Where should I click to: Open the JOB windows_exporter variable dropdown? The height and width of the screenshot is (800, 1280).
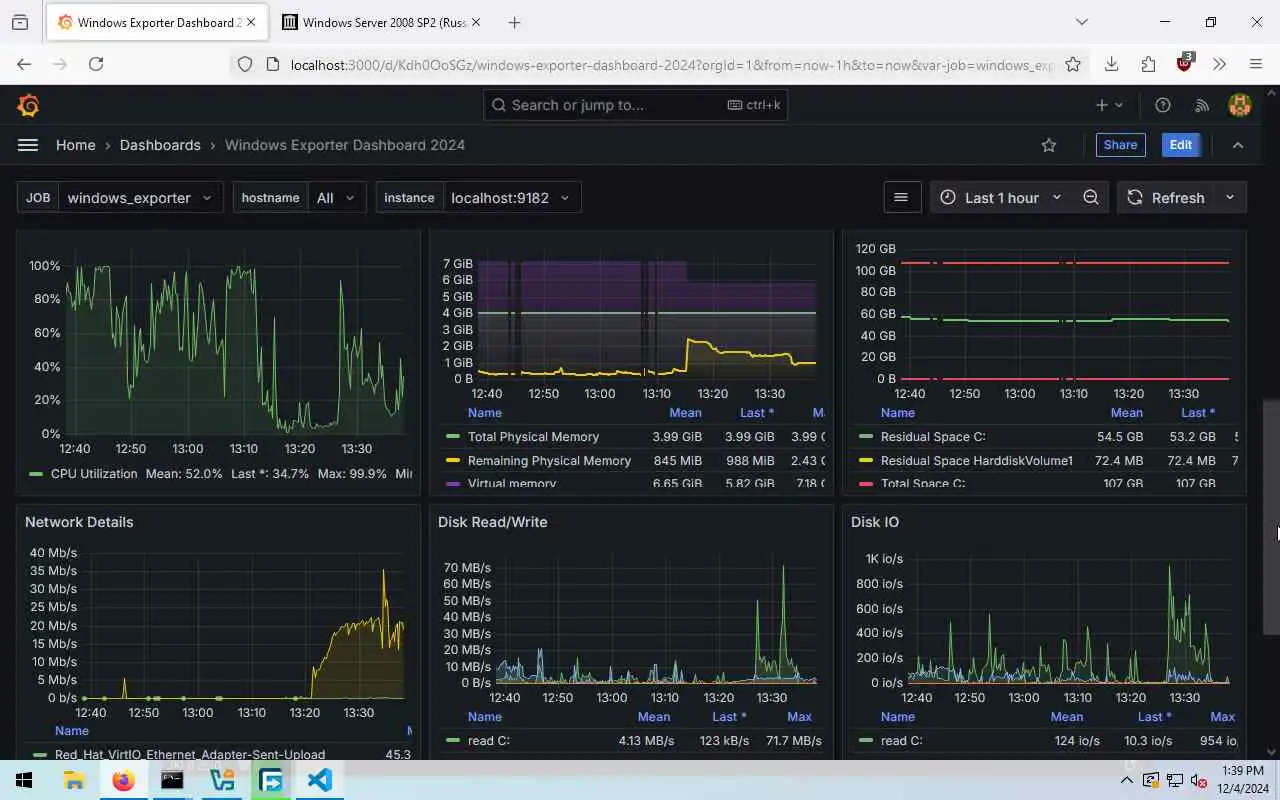click(140, 197)
